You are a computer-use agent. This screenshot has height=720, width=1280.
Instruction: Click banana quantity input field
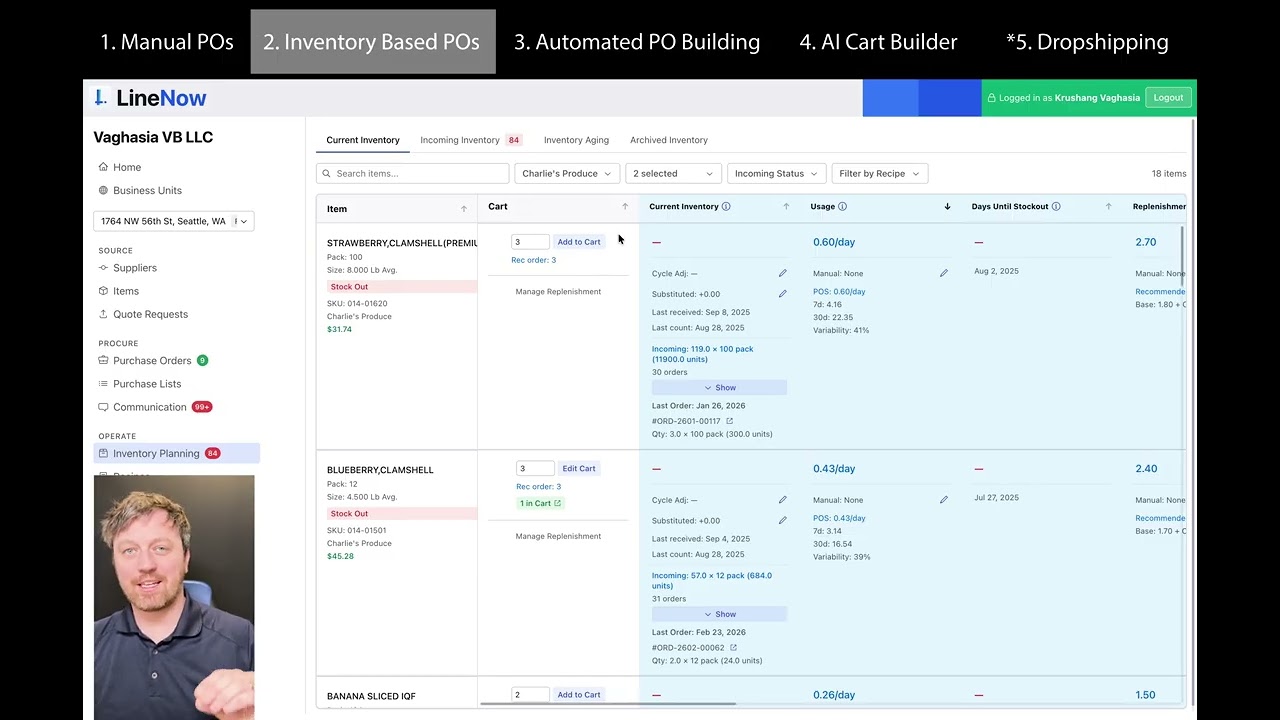point(530,695)
